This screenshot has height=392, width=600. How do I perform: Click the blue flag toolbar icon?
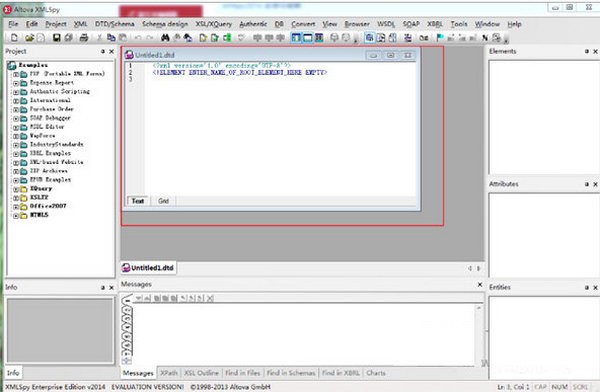(x=440, y=38)
